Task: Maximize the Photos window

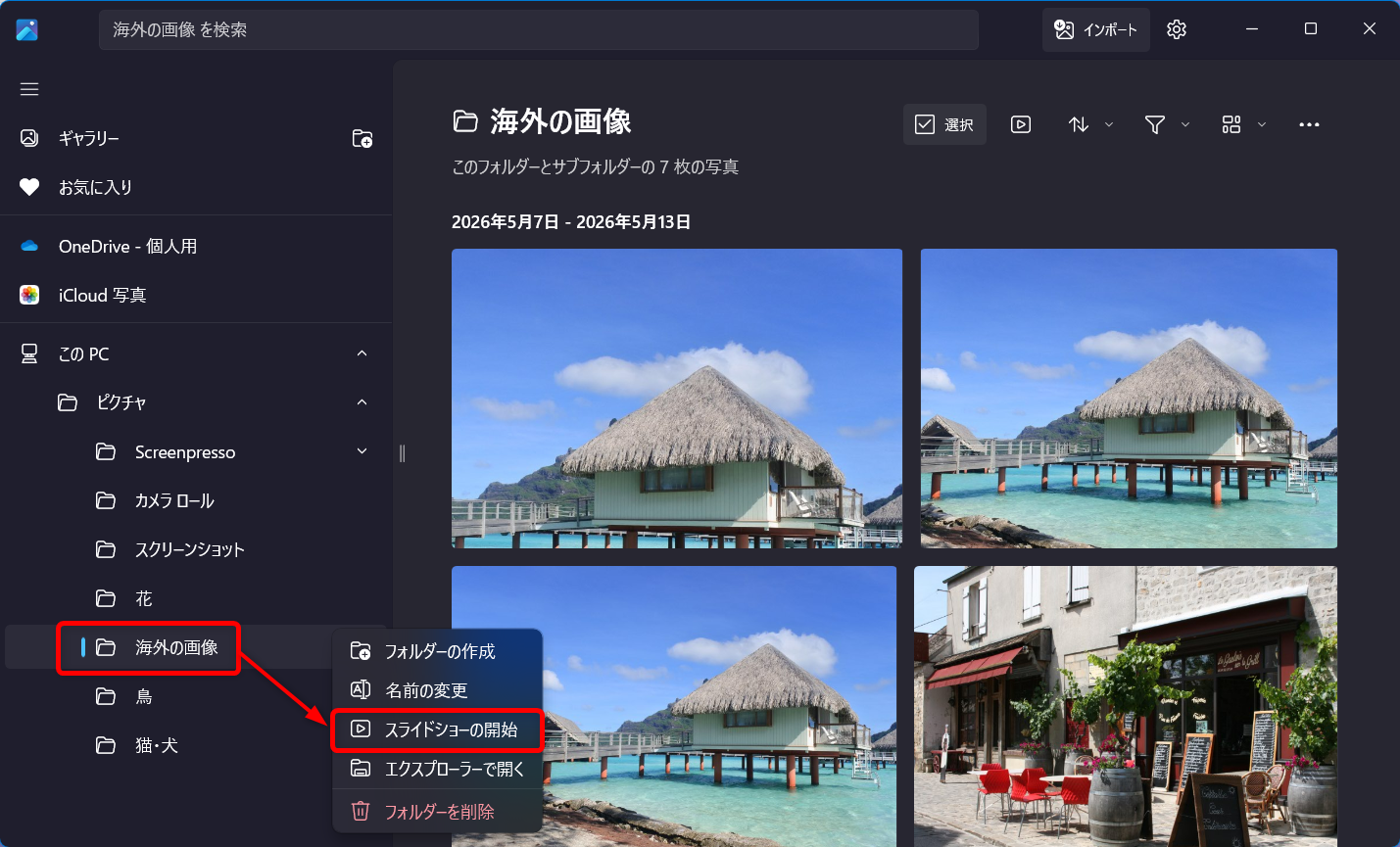Action: (1311, 29)
